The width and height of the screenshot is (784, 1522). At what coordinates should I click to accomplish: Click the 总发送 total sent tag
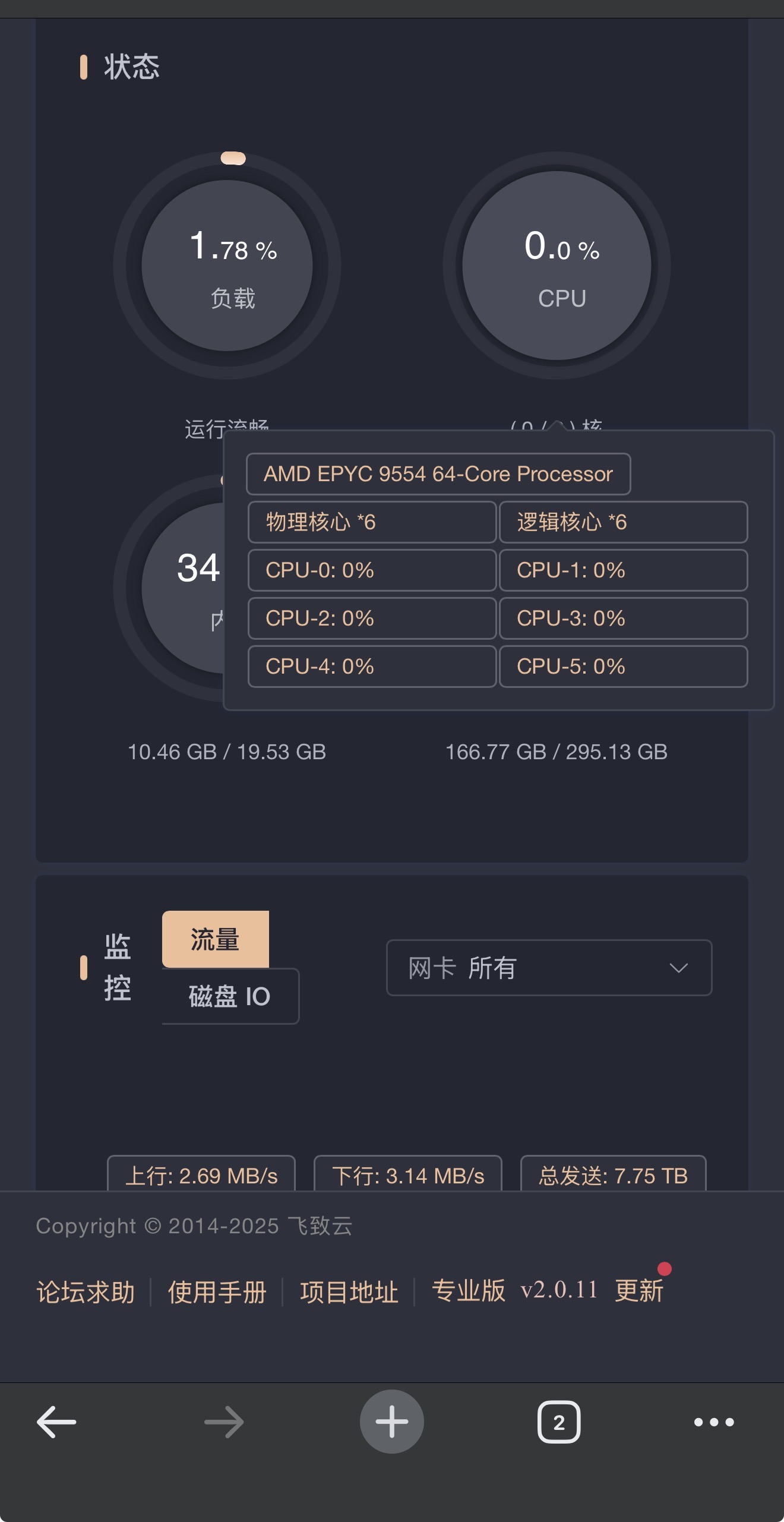tap(613, 1176)
